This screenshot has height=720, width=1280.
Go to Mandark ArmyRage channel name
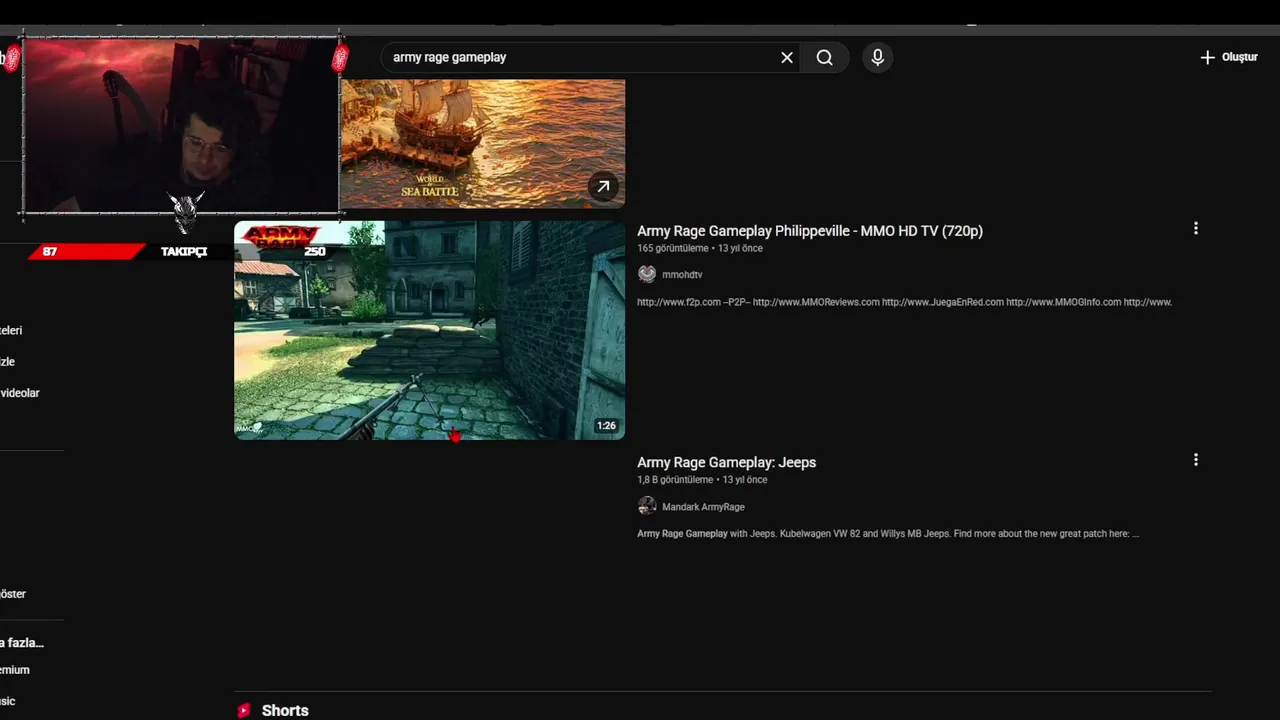[703, 507]
